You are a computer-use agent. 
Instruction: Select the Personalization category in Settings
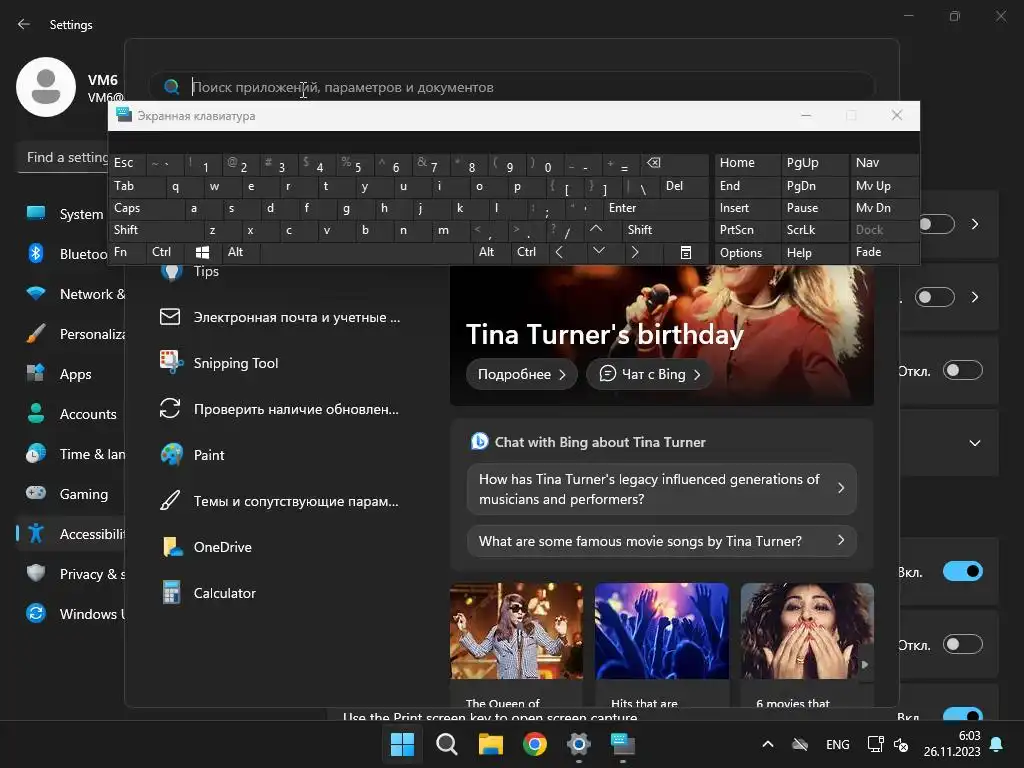pos(71,334)
